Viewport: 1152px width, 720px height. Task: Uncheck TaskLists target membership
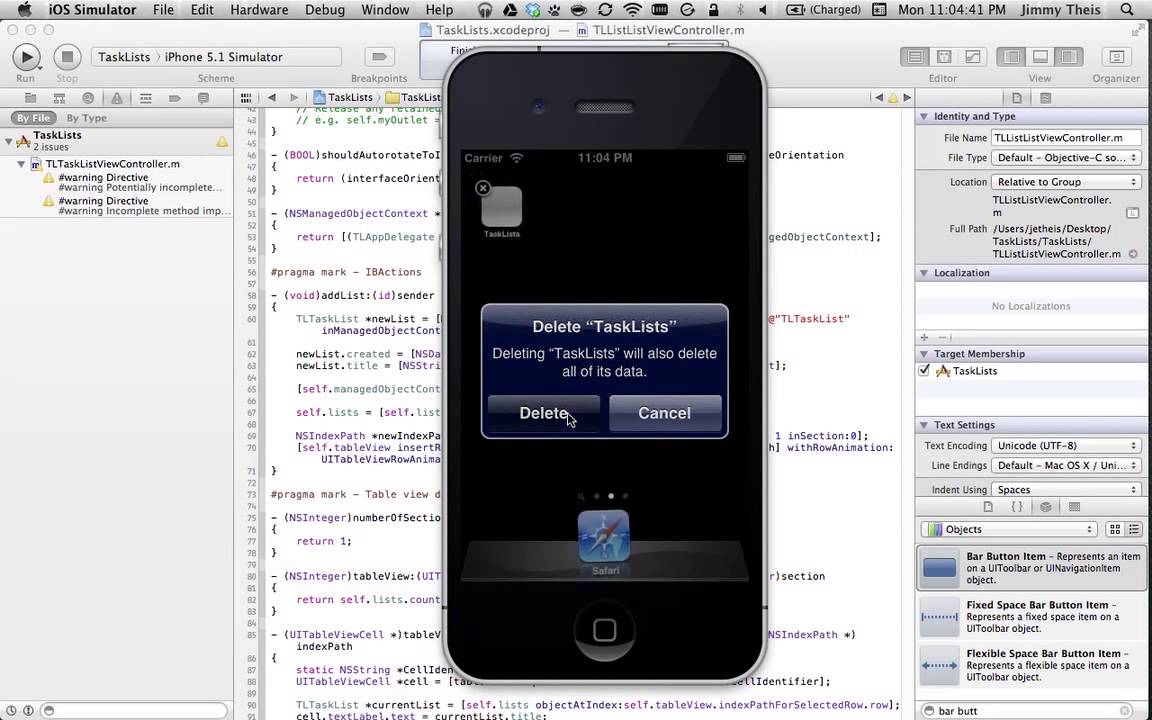click(x=924, y=370)
